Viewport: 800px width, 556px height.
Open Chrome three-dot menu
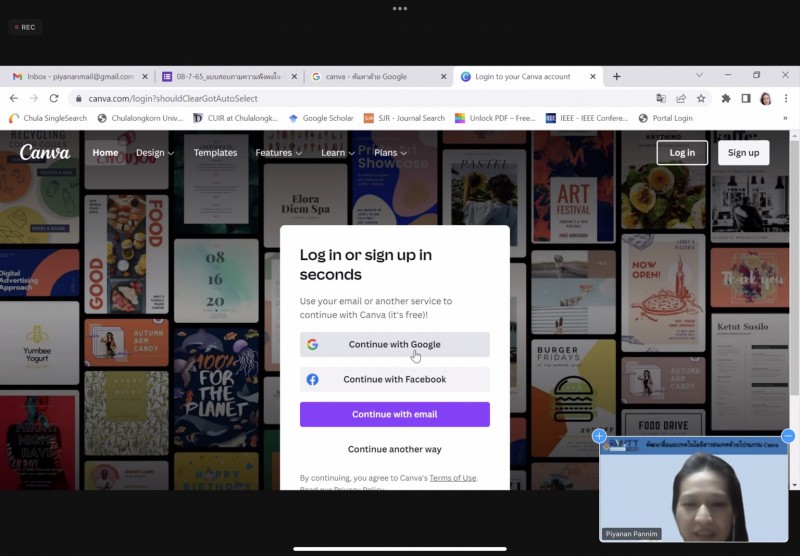(786, 98)
